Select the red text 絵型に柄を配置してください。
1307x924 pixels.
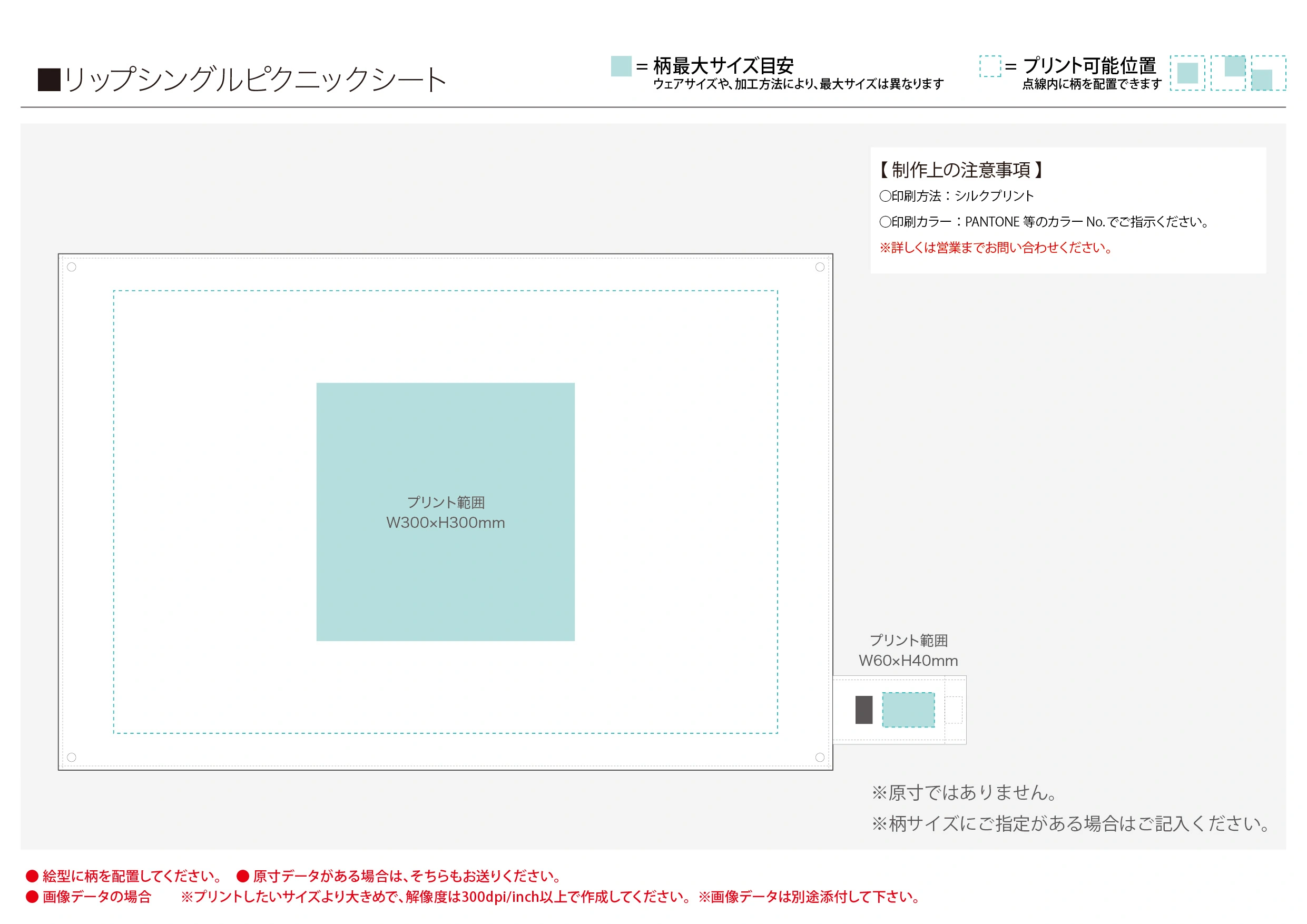pos(133,876)
